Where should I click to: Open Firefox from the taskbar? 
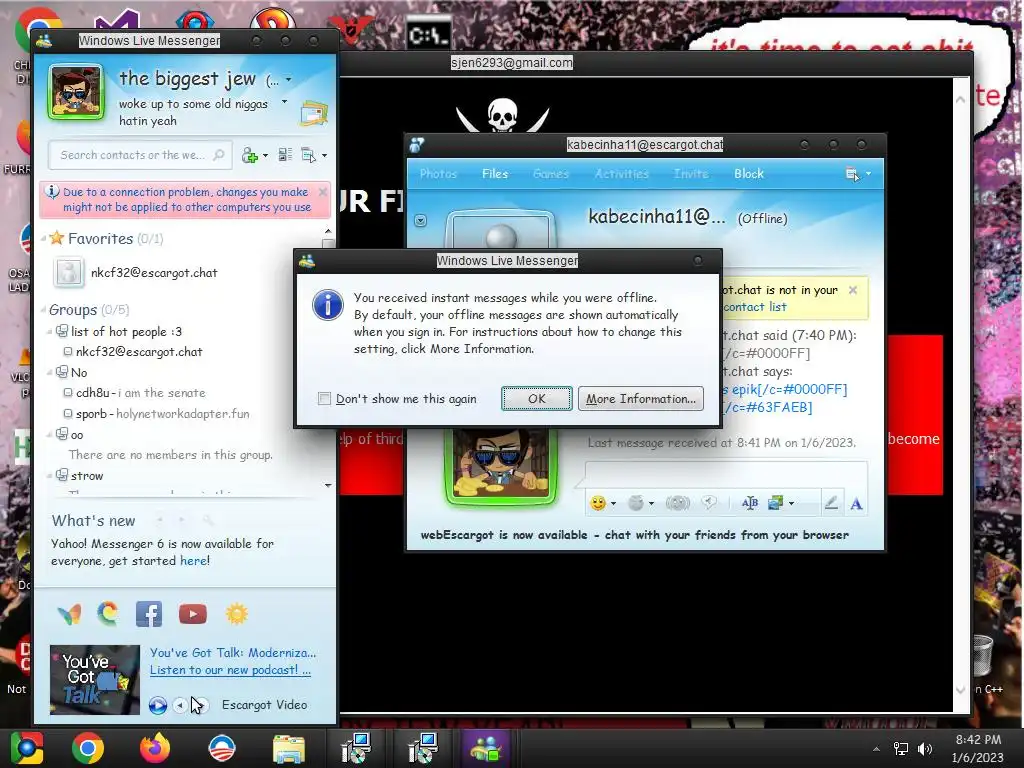coord(155,748)
